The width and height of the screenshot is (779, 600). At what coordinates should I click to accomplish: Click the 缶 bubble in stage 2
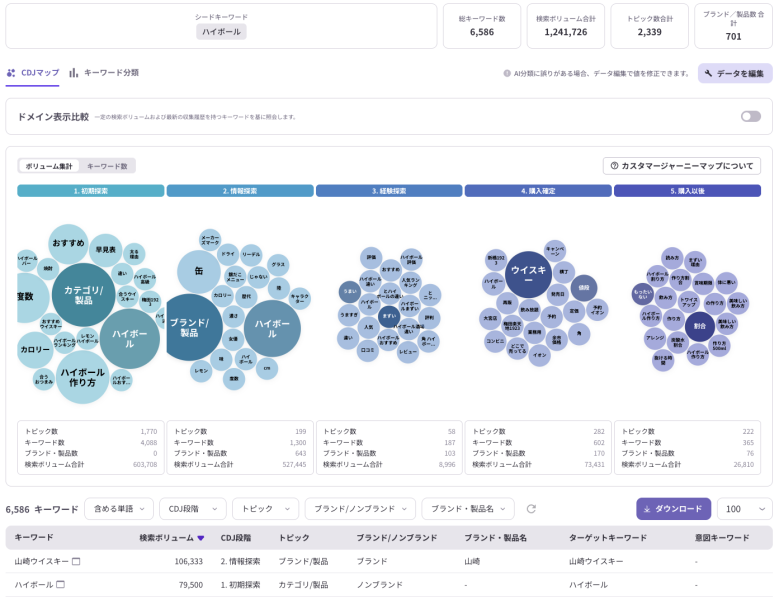click(199, 272)
